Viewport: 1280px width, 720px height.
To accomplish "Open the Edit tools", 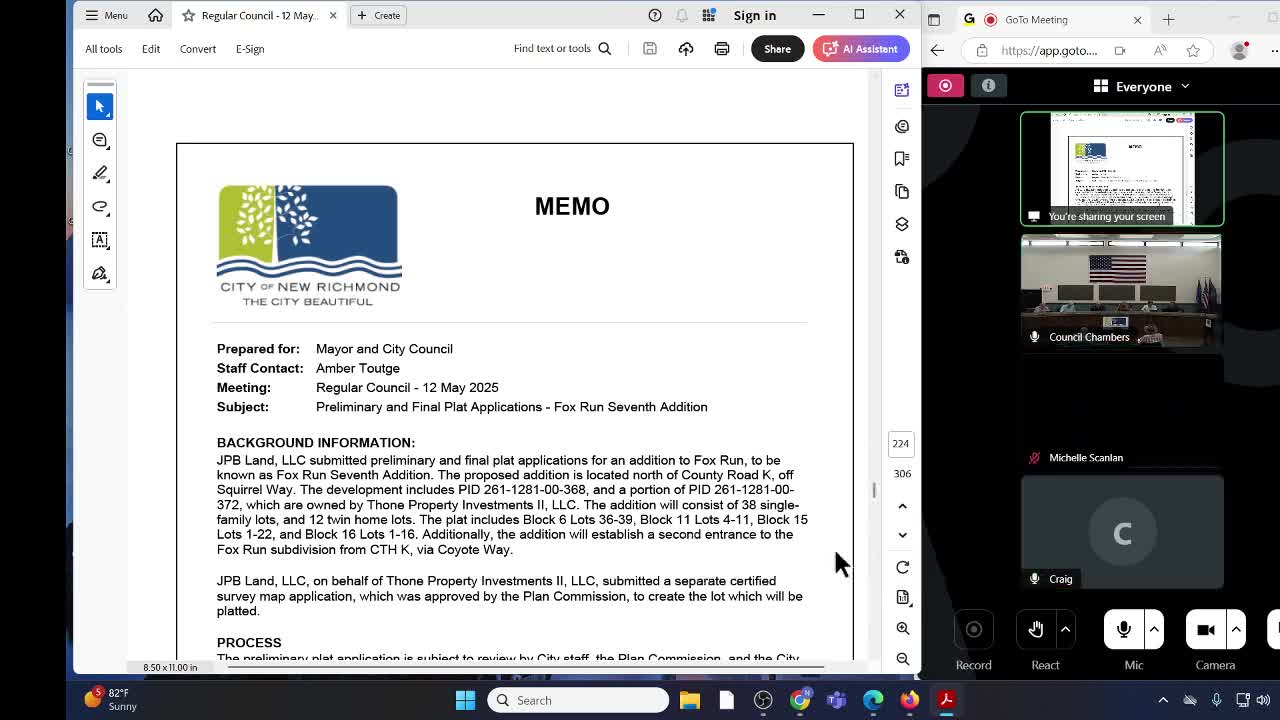I will point(151,49).
